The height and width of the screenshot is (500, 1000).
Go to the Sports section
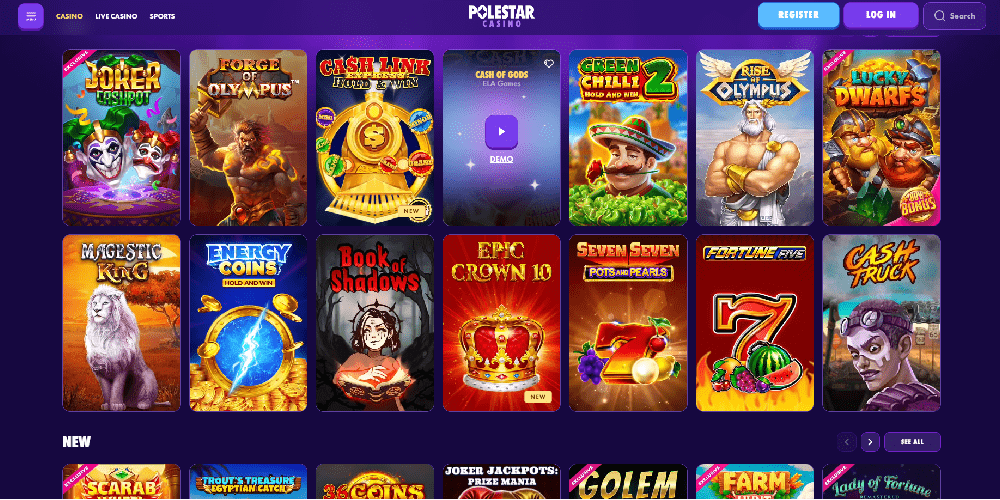coord(162,16)
